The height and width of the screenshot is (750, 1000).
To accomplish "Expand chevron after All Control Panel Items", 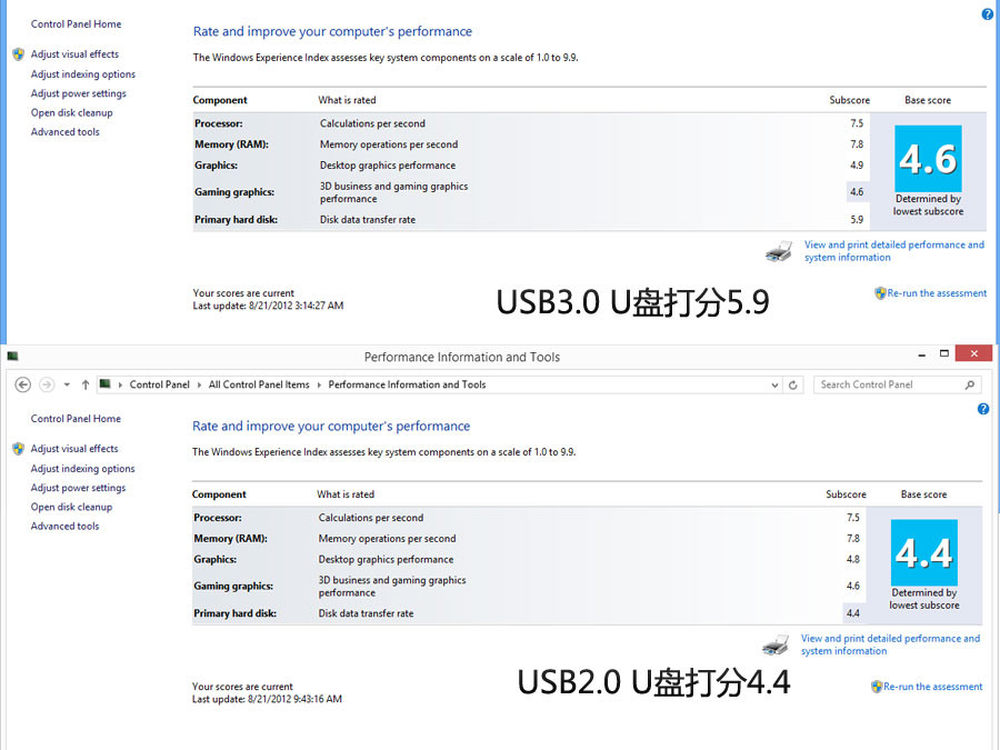I will [319, 385].
